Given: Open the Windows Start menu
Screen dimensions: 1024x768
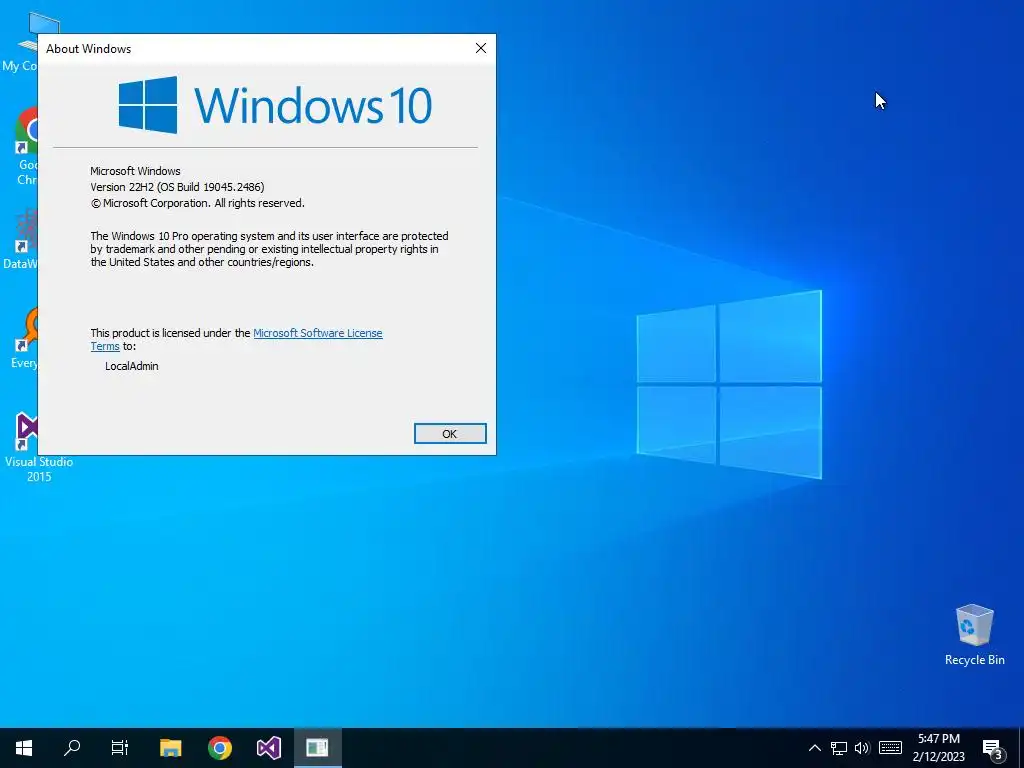Looking at the screenshot, I should coord(24,748).
